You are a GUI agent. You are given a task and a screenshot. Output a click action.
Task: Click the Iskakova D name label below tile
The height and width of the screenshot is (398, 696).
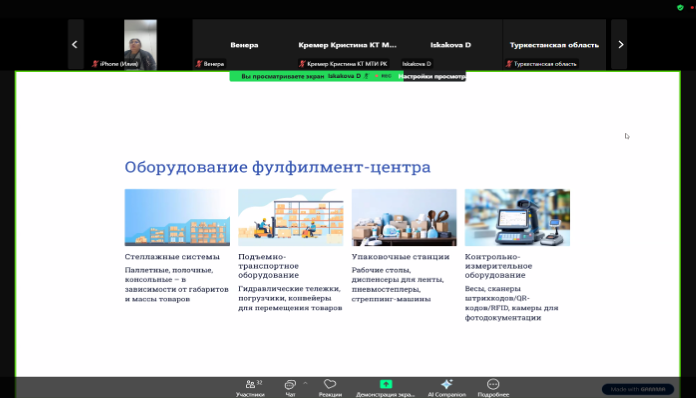pos(416,64)
